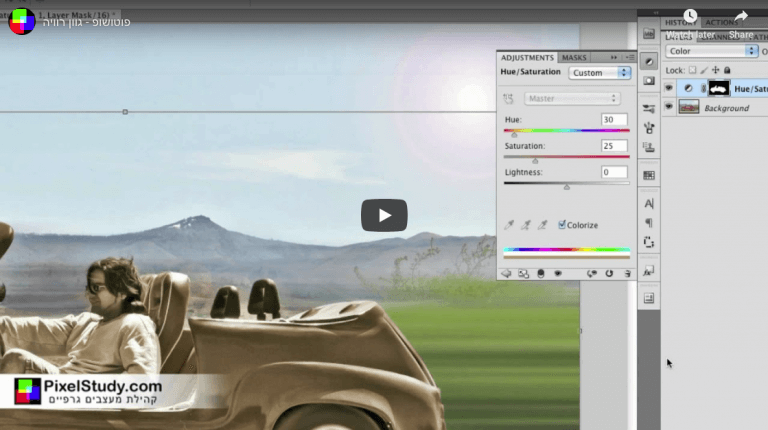Click the Lightness value field 0
The height and width of the screenshot is (430, 768).
(x=614, y=172)
